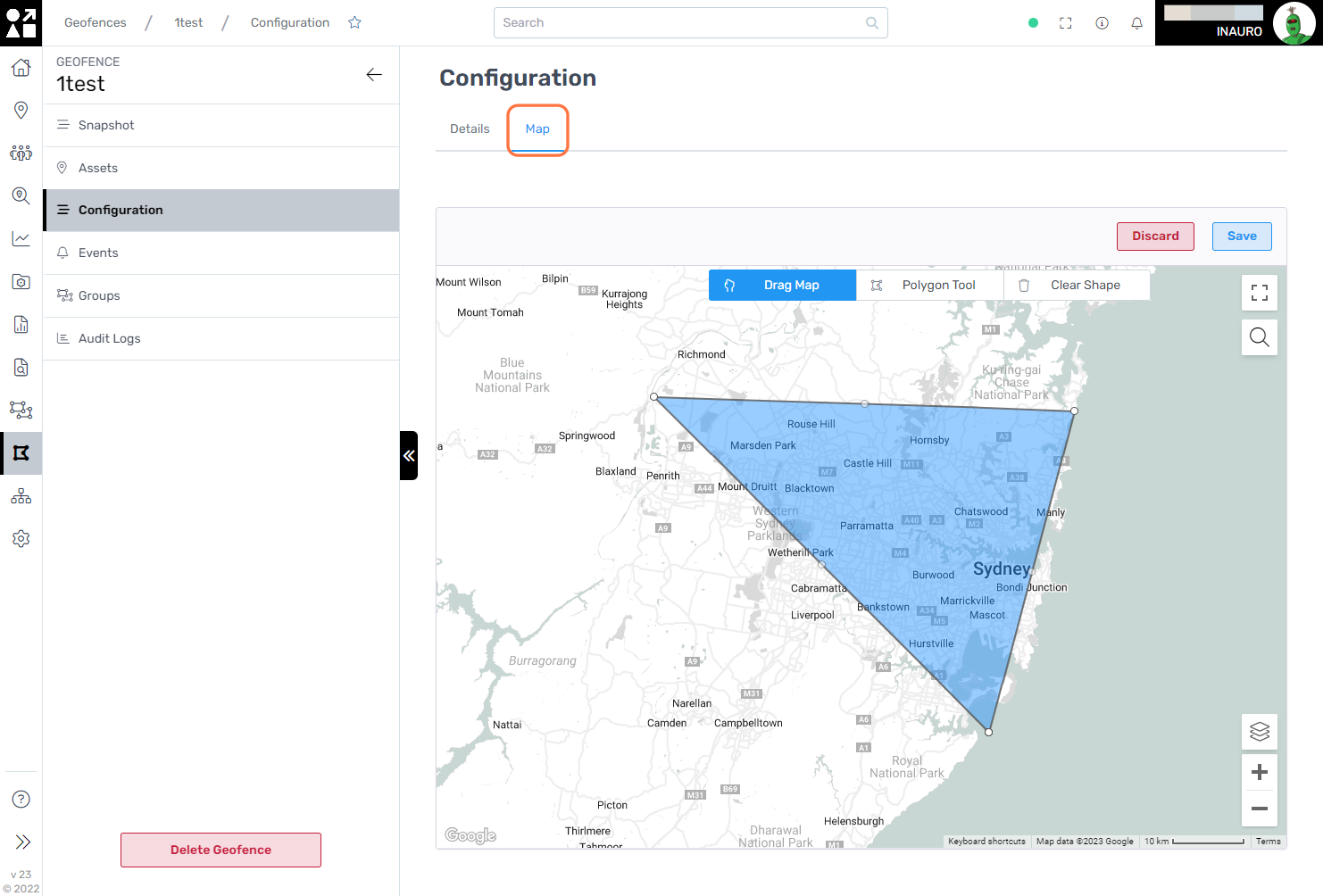Open map Terms link
Screen dimensions: 1323x896
[1268, 842]
